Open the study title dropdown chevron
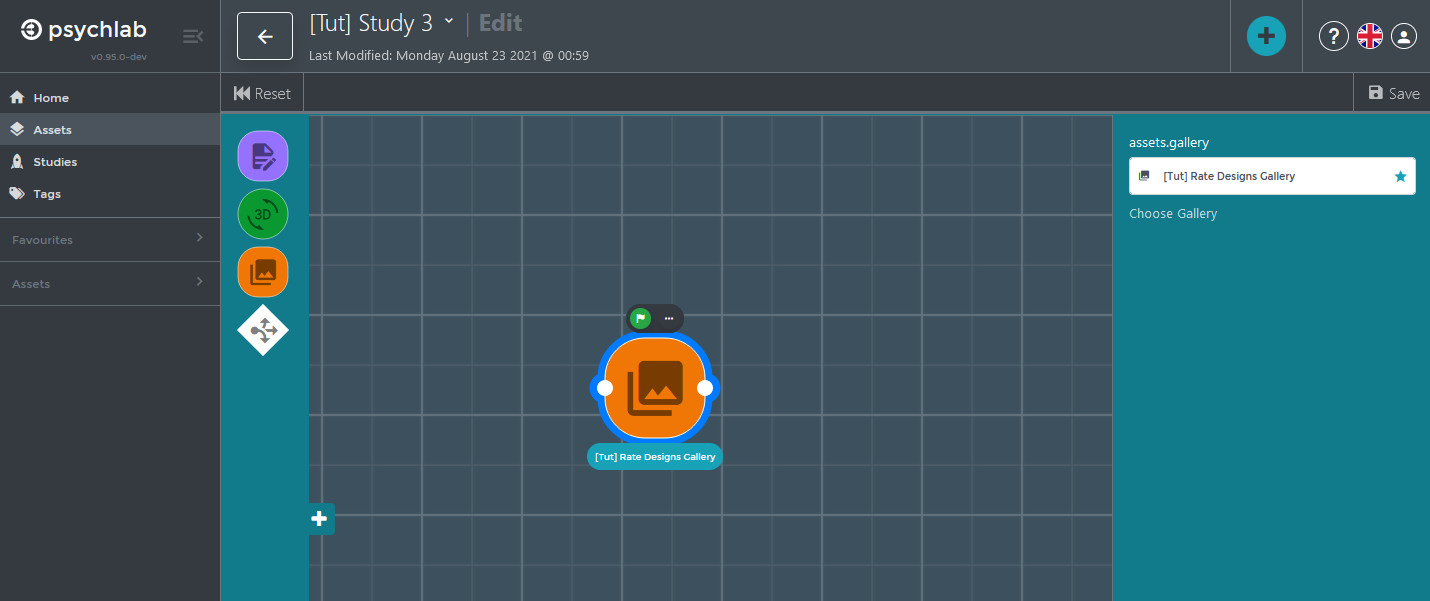1430x601 pixels. (448, 21)
